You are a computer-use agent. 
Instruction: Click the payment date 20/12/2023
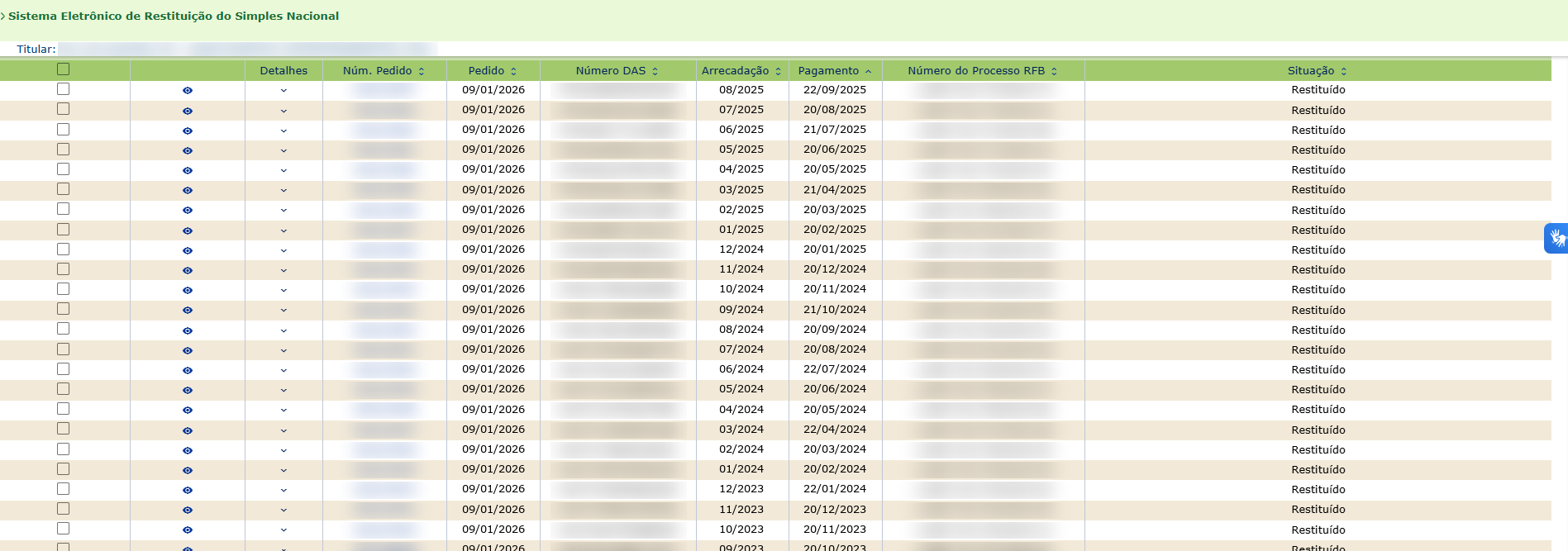(835, 510)
